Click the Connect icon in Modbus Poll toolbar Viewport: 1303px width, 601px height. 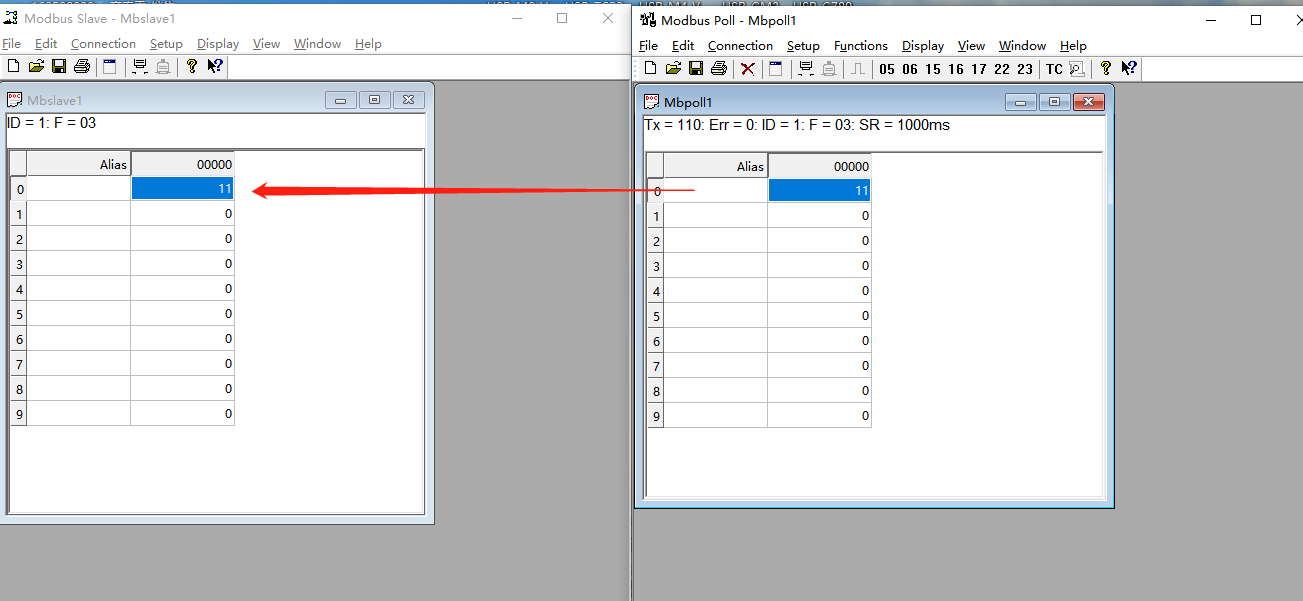click(x=805, y=69)
